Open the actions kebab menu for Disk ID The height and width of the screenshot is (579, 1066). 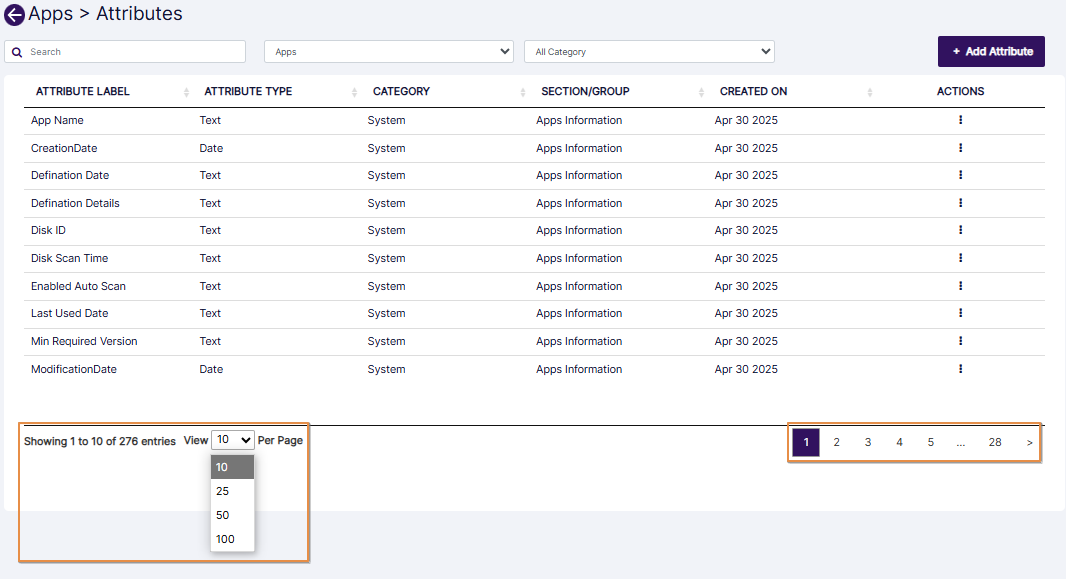point(960,230)
